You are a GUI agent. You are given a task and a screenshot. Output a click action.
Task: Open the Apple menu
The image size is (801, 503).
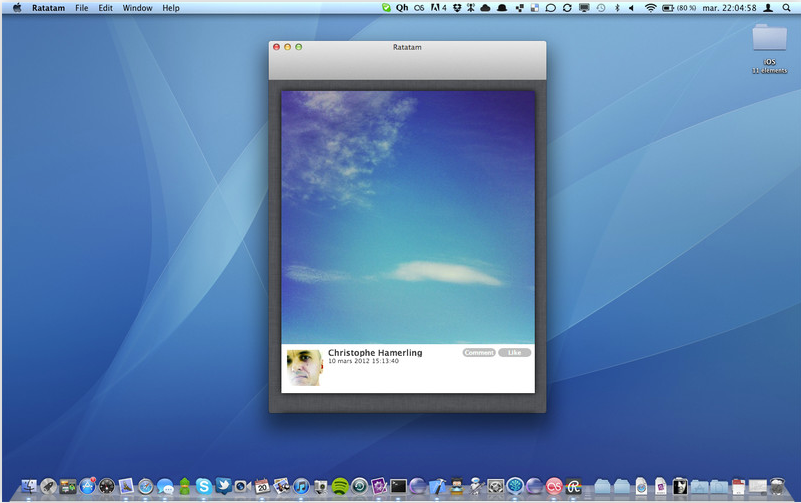[x=17, y=8]
